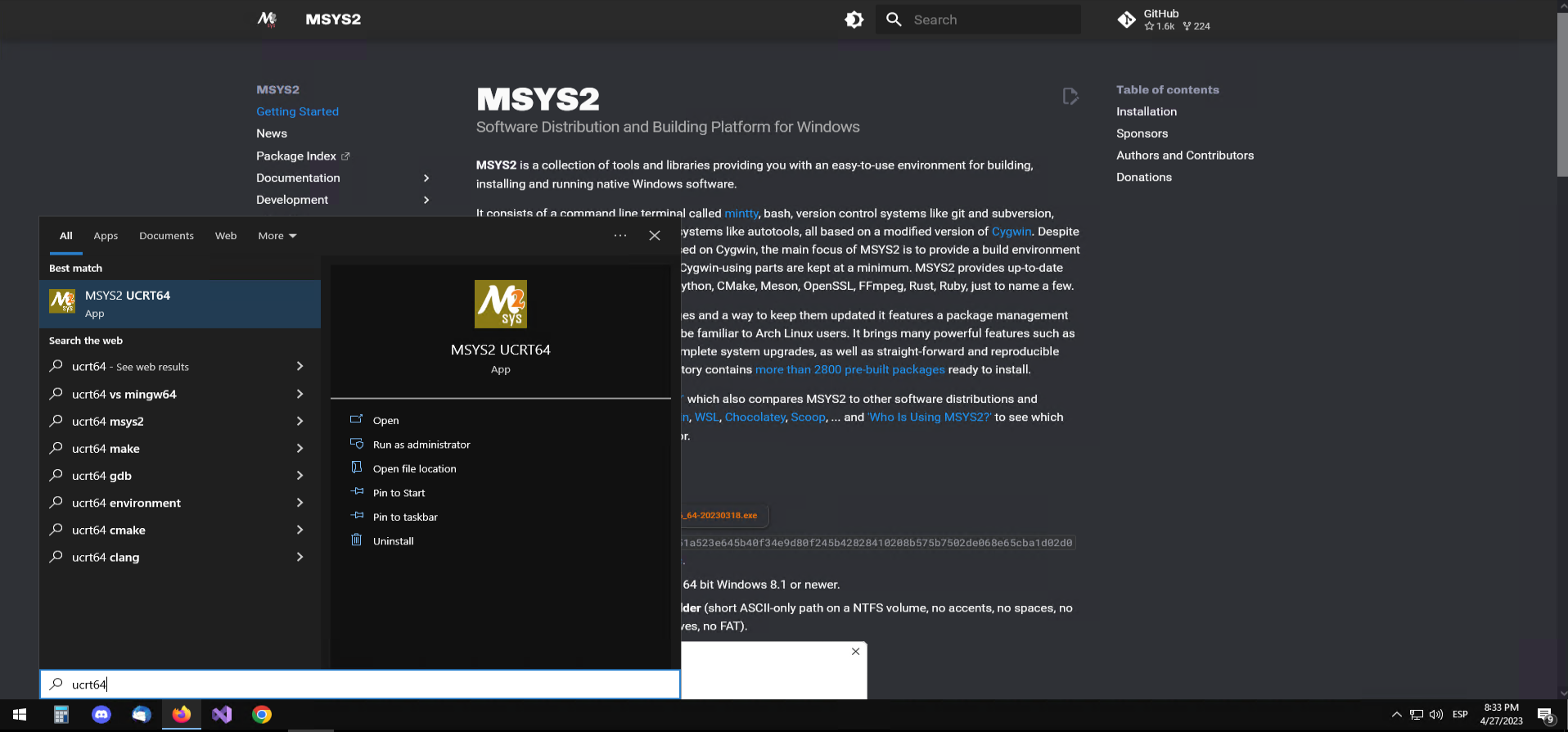Open the notification center icon
1568x732 pixels.
pyautogui.click(x=1545, y=716)
